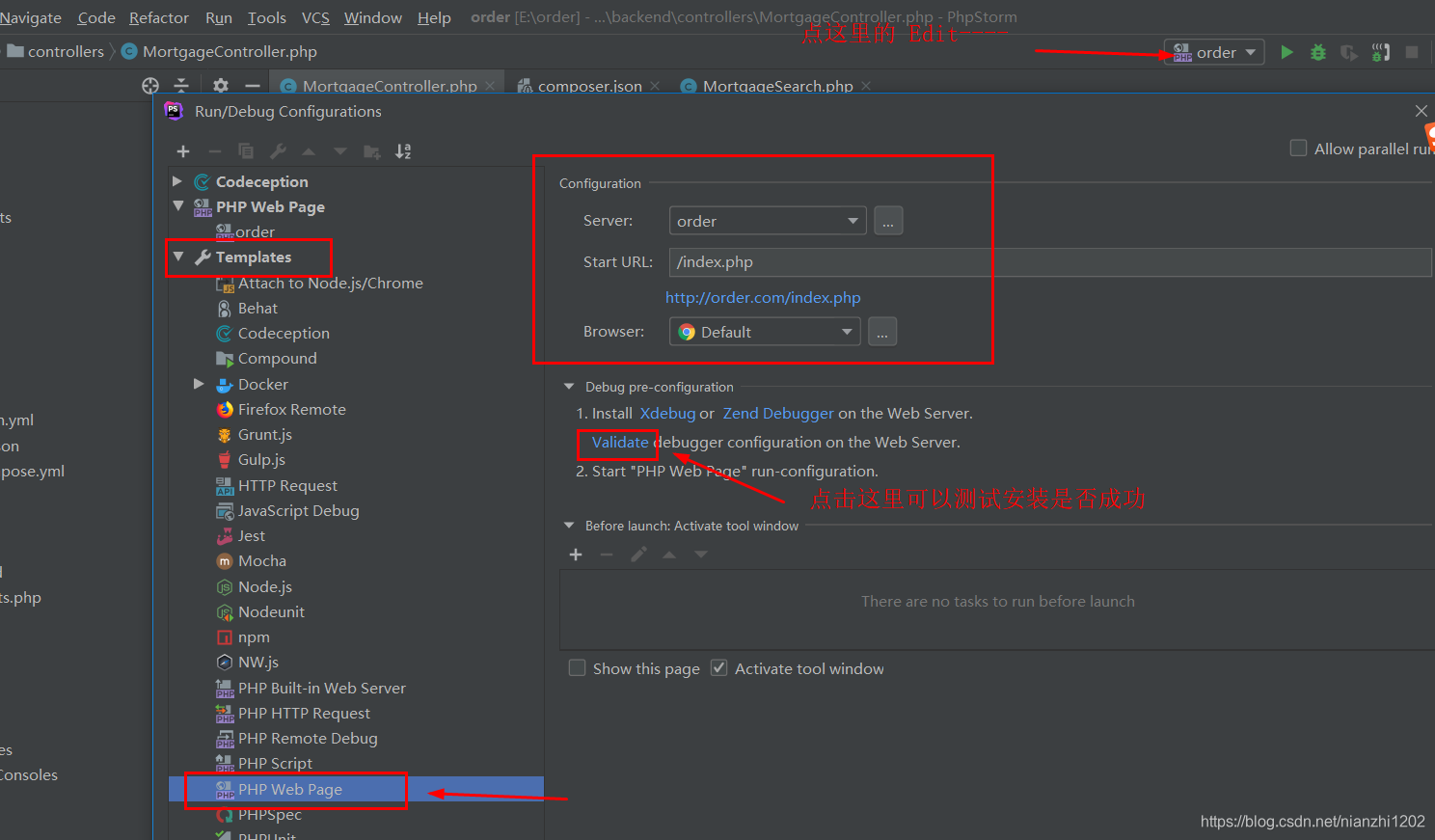Screen dimensions: 1435x840
Task: Start debugging with the green bug icon
Action: click(1318, 52)
